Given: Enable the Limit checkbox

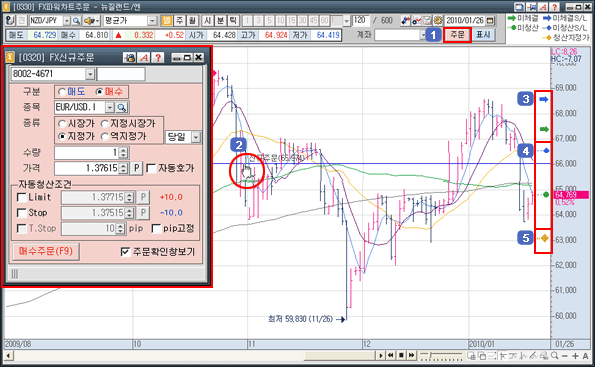Looking at the screenshot, I should 22,197.
